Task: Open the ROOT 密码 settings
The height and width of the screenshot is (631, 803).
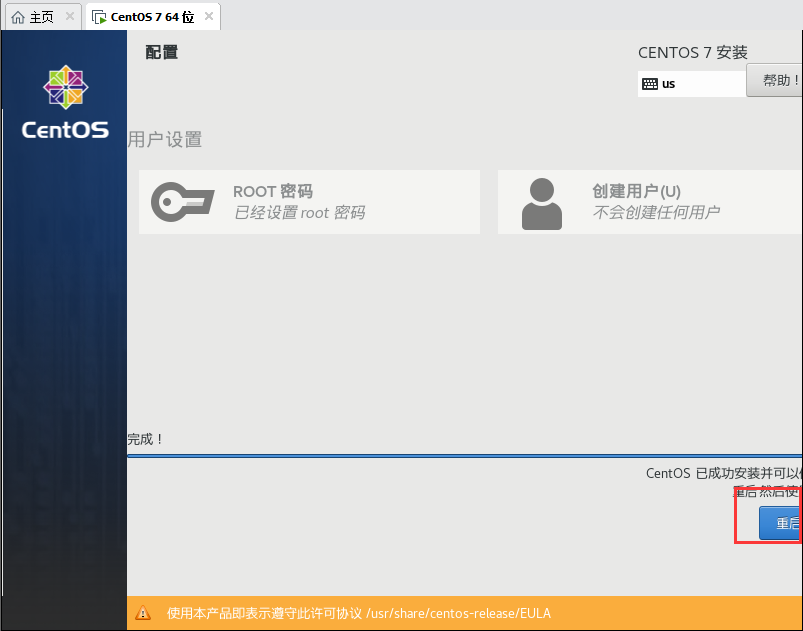Action: pos(309,202)
